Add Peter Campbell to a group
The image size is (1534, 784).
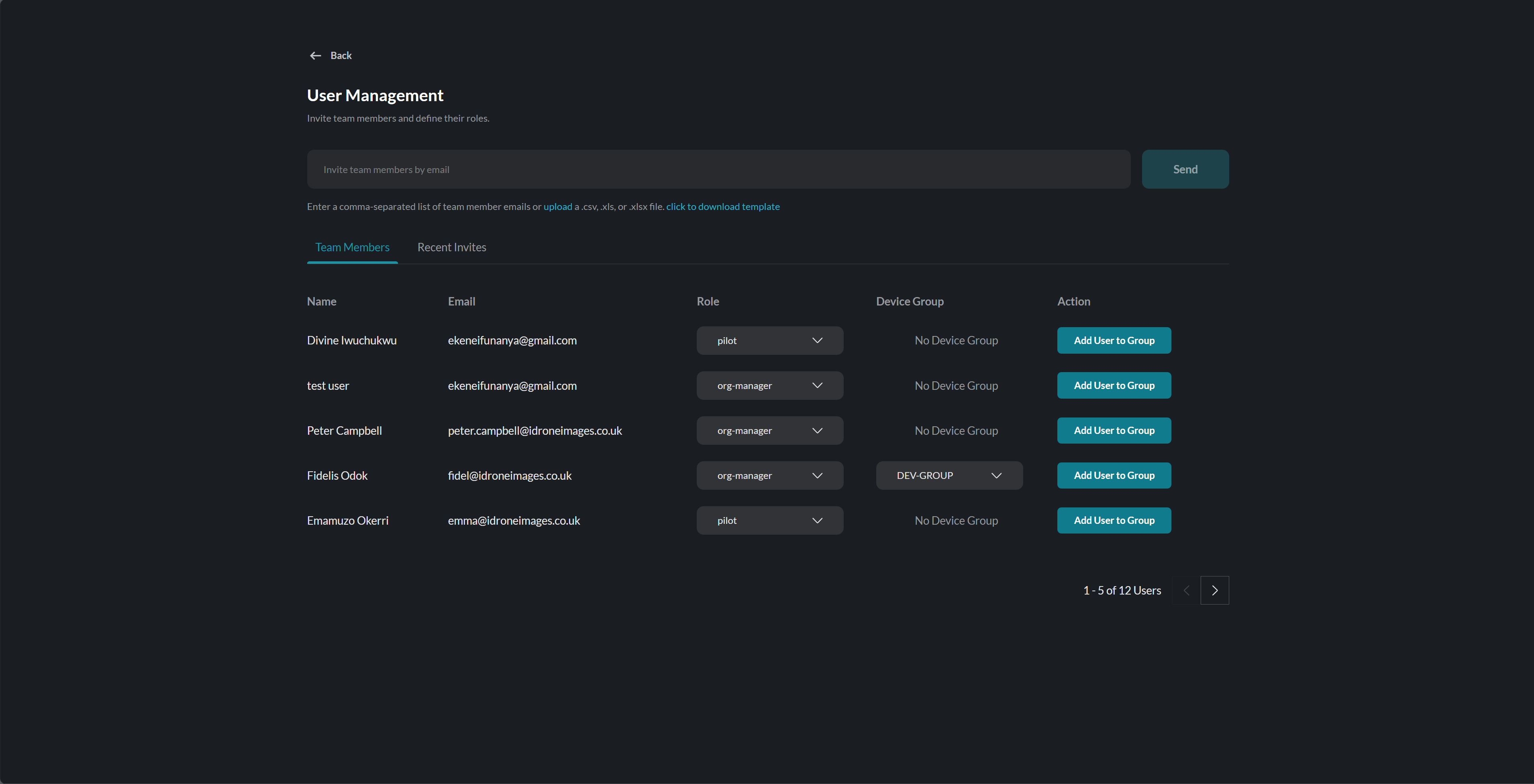coord(1114,430)
